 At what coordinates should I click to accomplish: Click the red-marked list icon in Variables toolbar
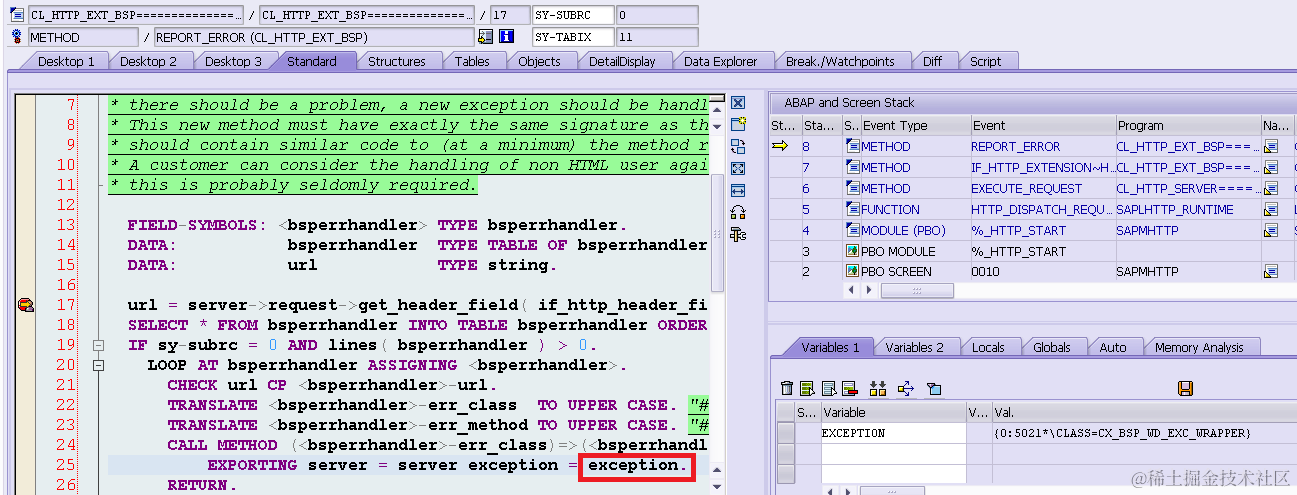pyautogui.click(x=849, y=388)
